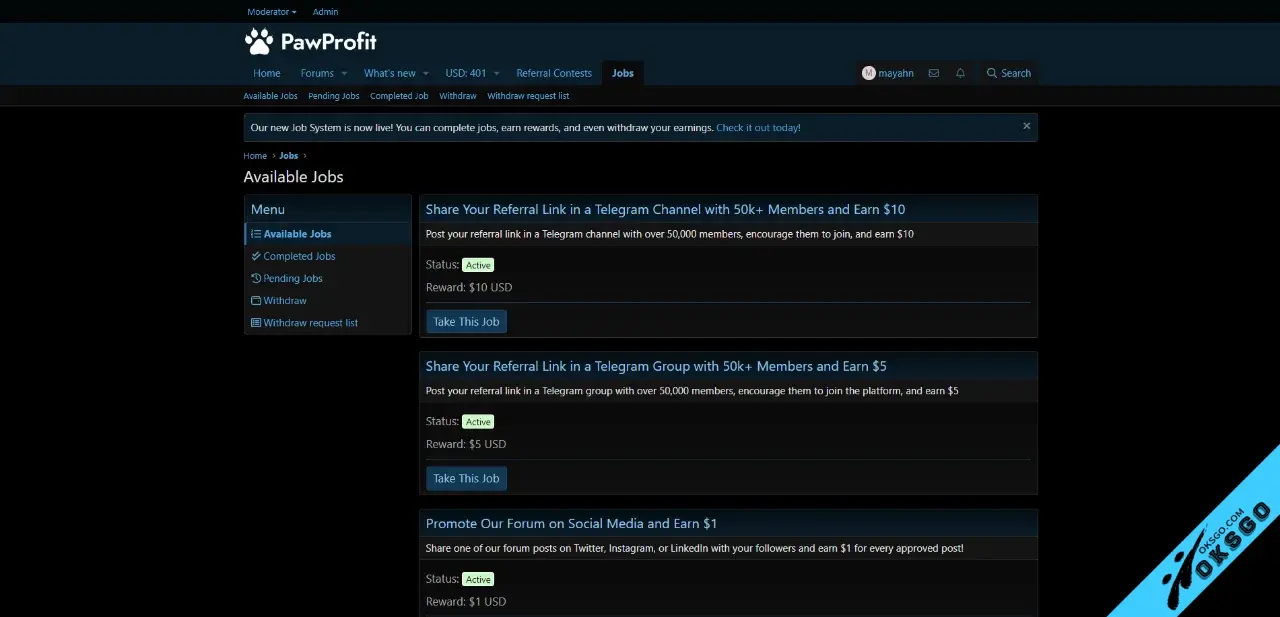
Task: Go to Home in the main navigation
Action: [267, 73]
